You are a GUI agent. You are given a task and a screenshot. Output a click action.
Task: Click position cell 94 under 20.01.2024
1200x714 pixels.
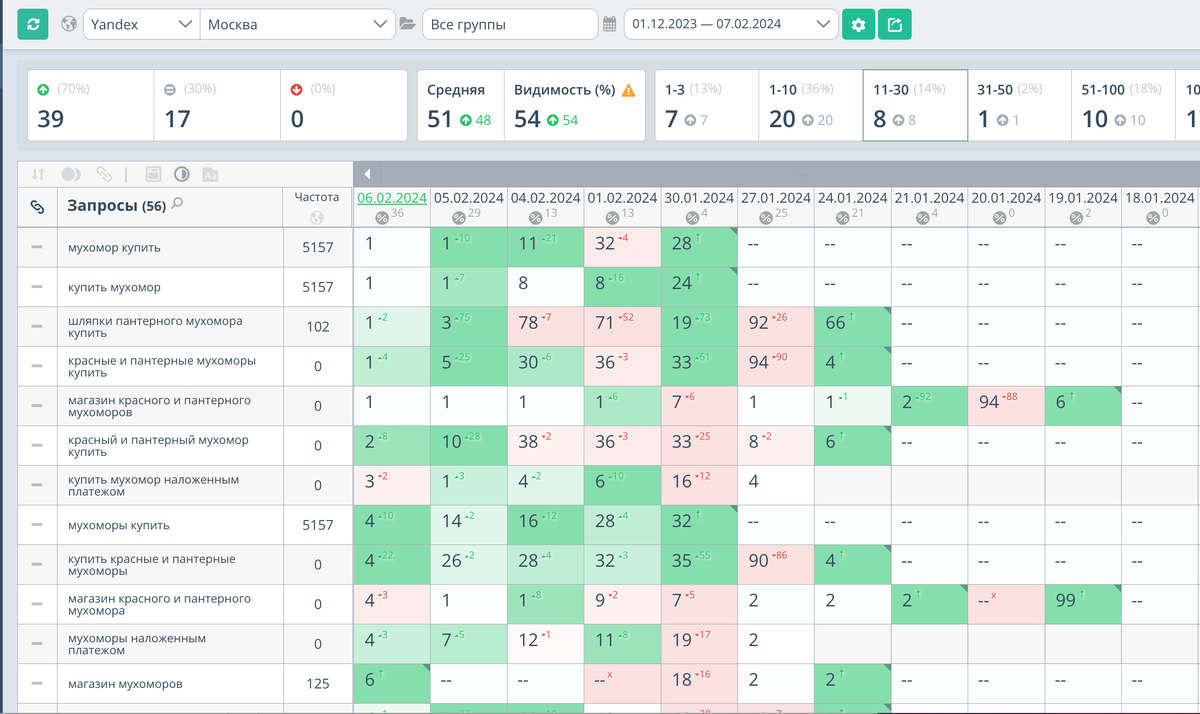click(1006, 406)
